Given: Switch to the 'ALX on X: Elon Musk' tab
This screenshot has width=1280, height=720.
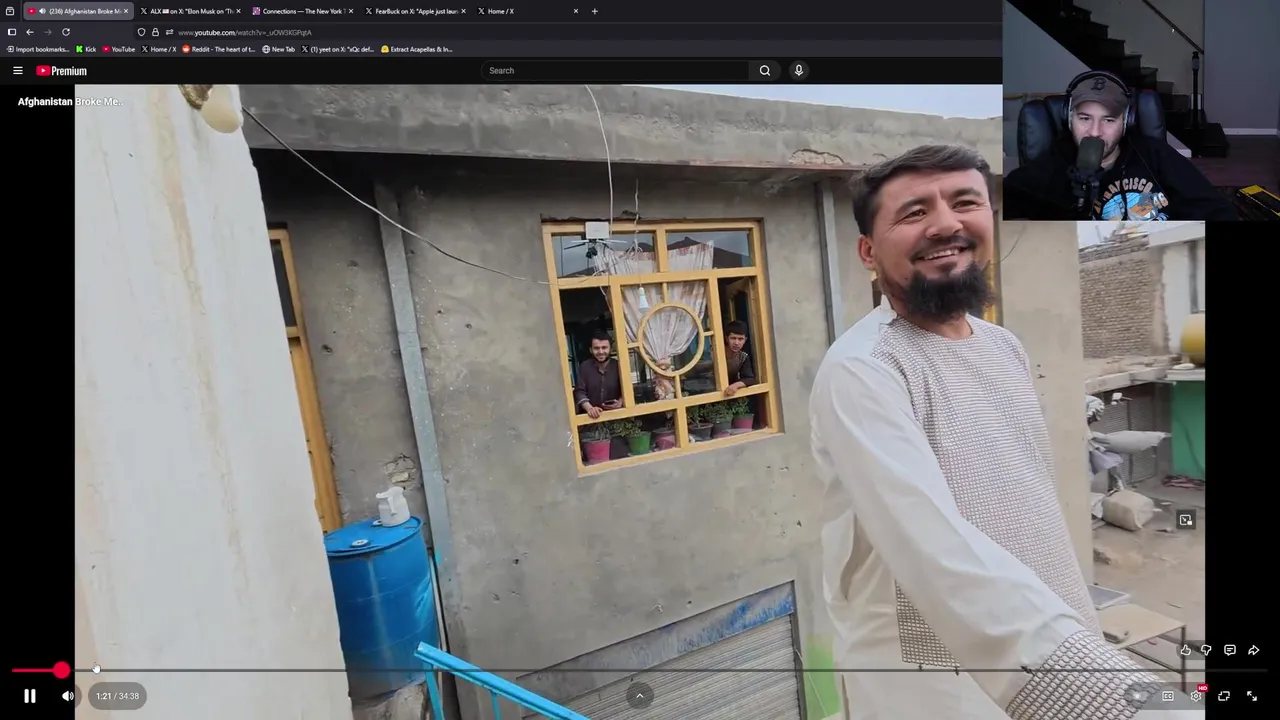Looking at the screenshot, I should 190,11.
